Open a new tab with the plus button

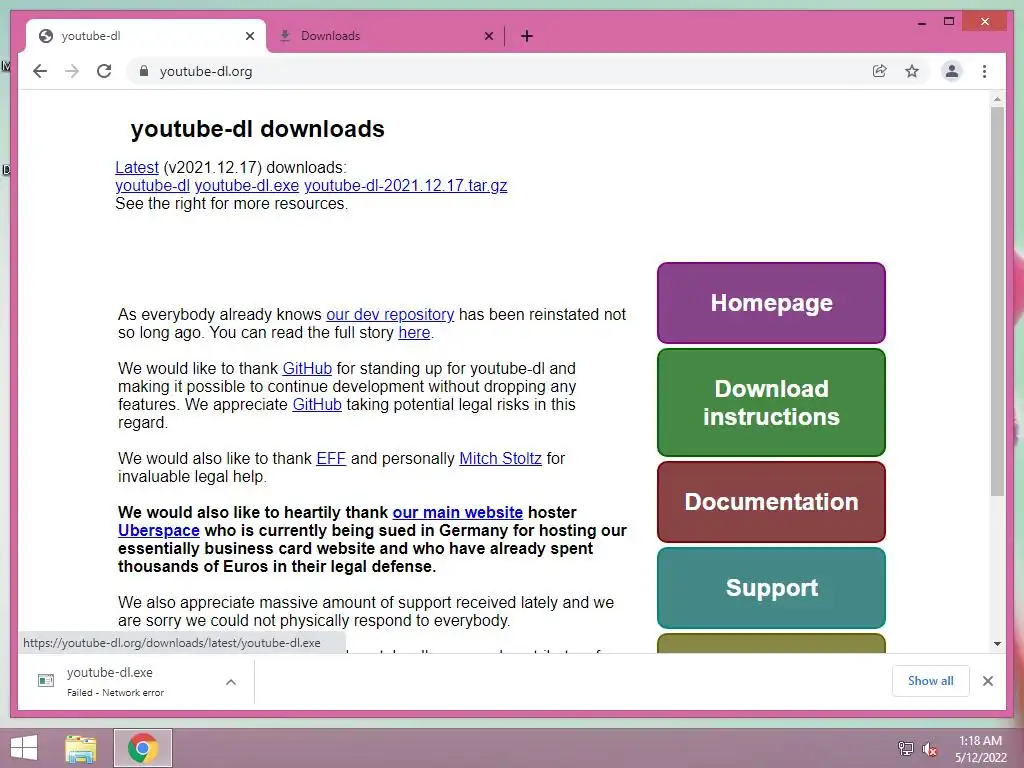click(x=526, y=37)
